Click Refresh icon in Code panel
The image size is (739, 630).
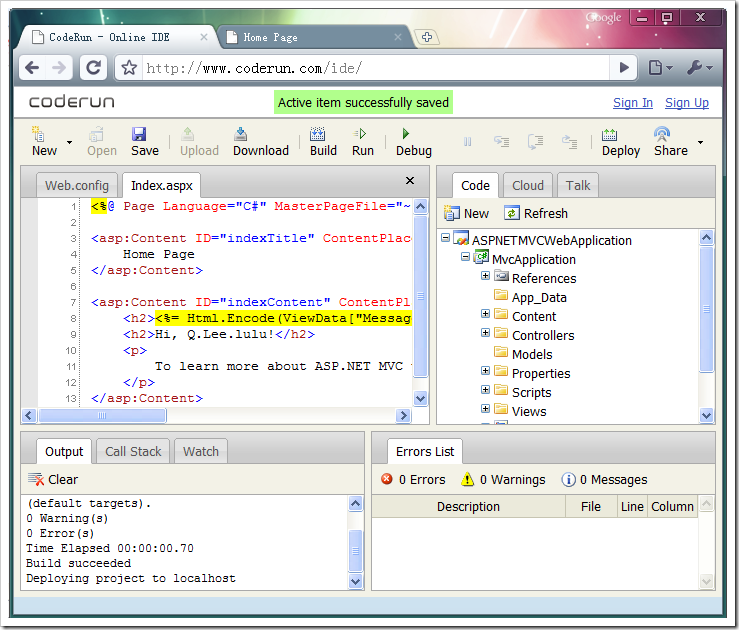[x=512, y=213]
